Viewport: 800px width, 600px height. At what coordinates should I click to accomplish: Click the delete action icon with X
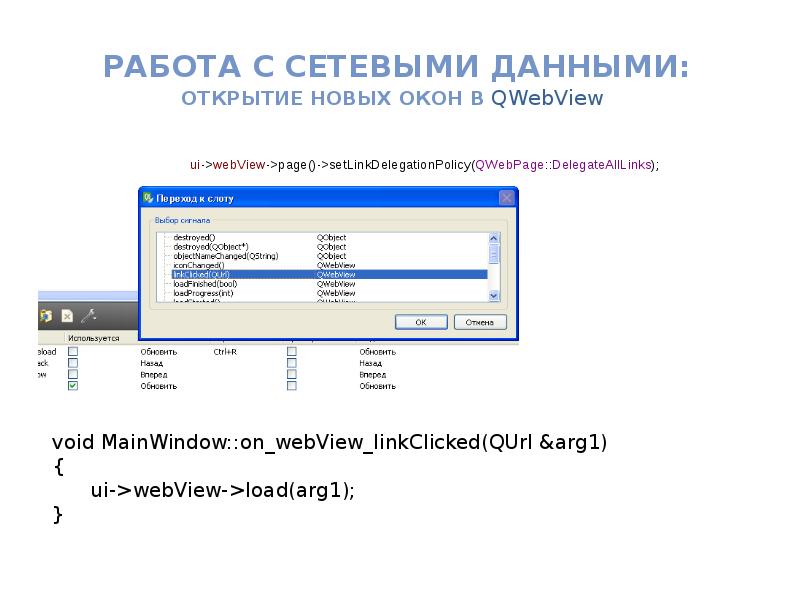pyautogui.click(x=67, y=316)
